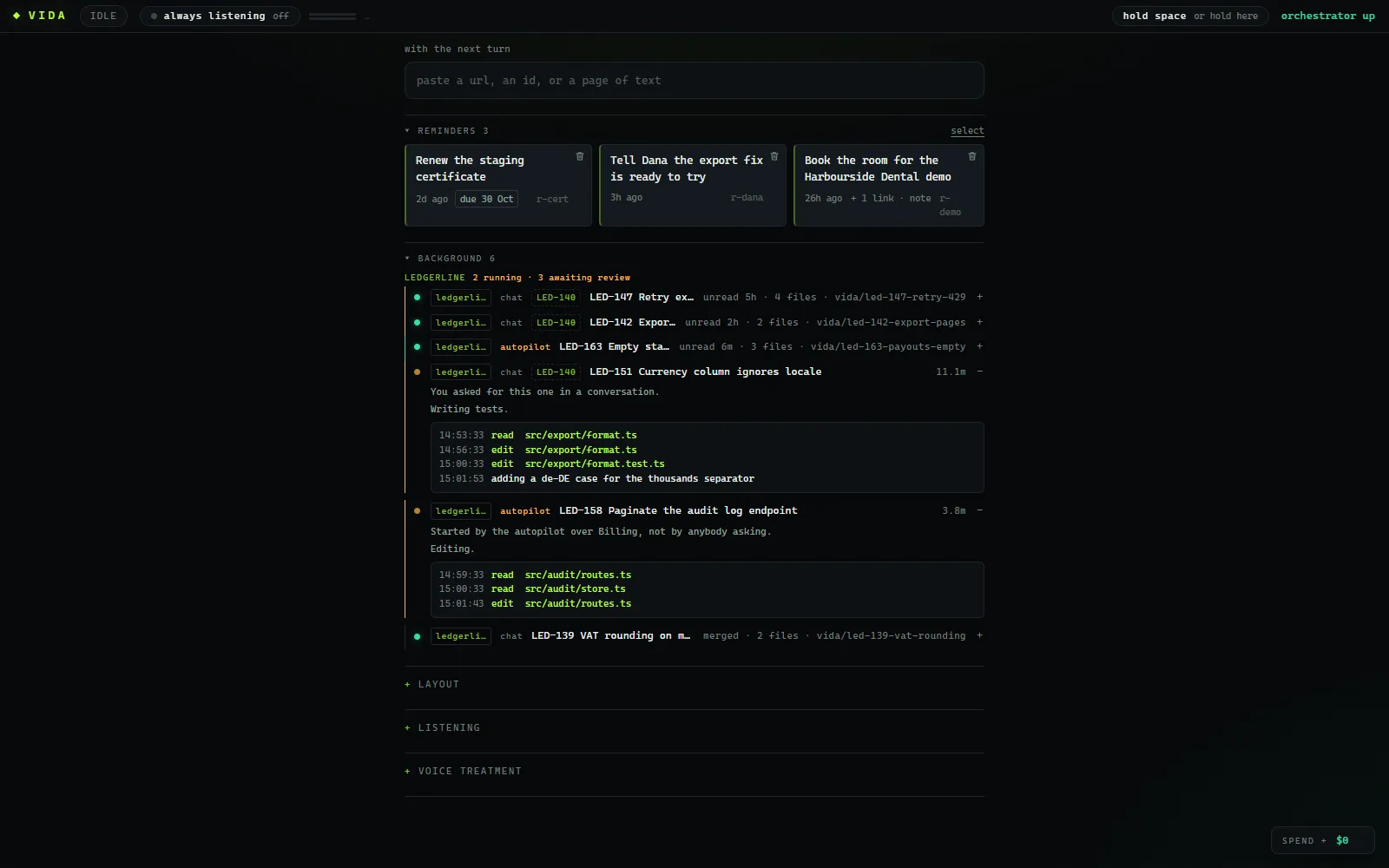Open the Spend $0 panel
The image size is (1389, 868).
1322,840
